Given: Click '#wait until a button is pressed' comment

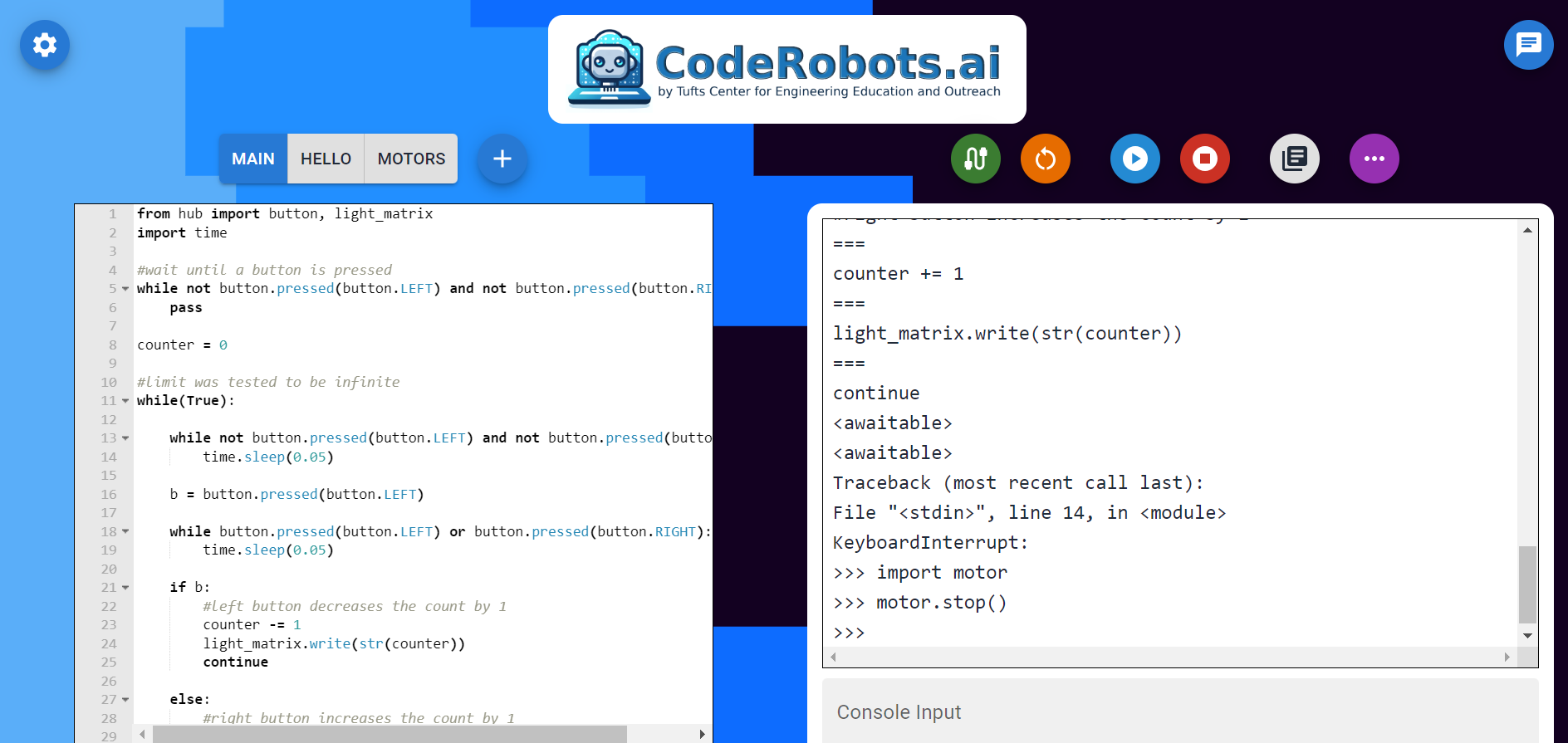Looking at the screenshot, I should pos(264,271).
